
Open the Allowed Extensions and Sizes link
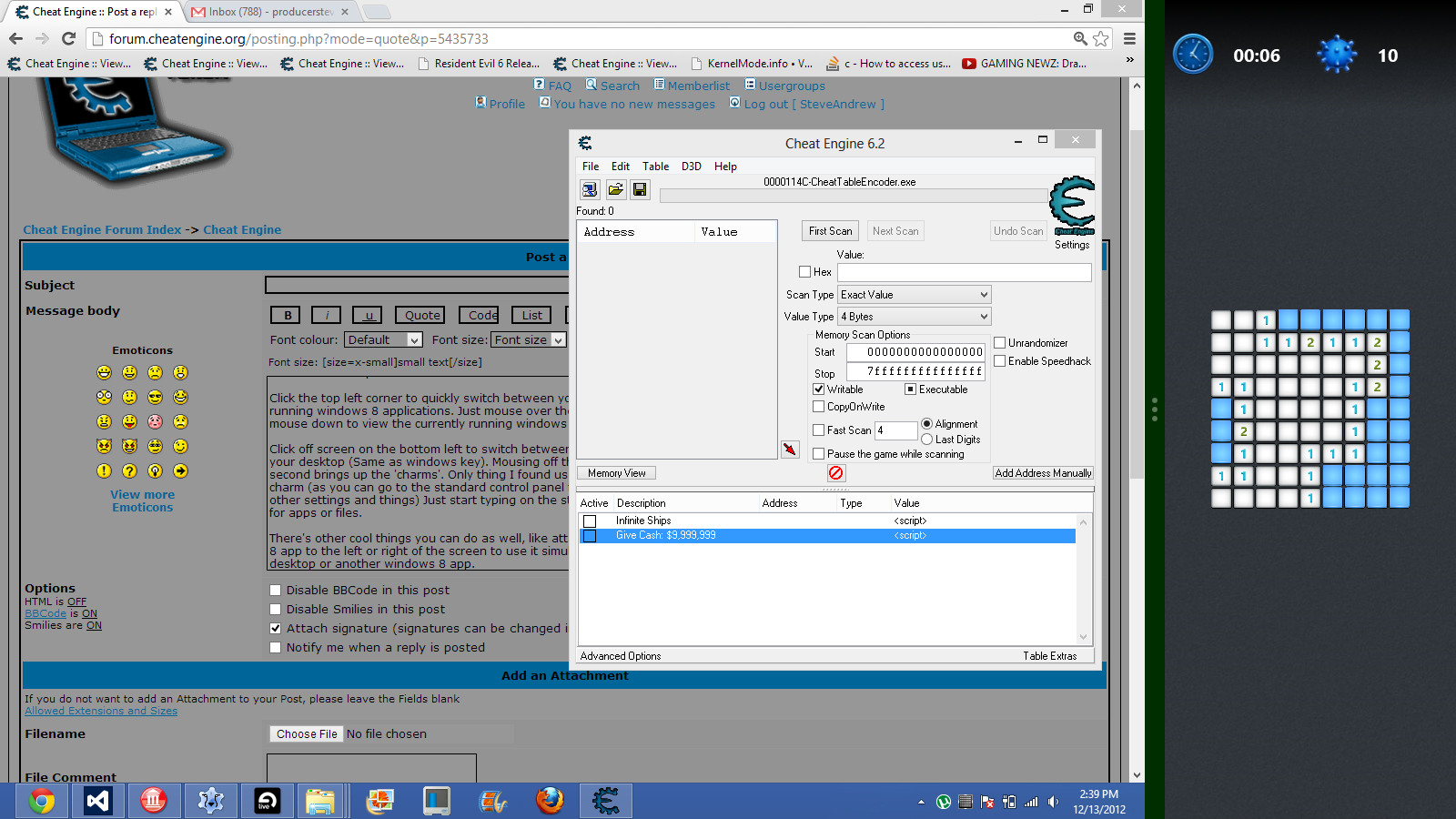[100, 711]
